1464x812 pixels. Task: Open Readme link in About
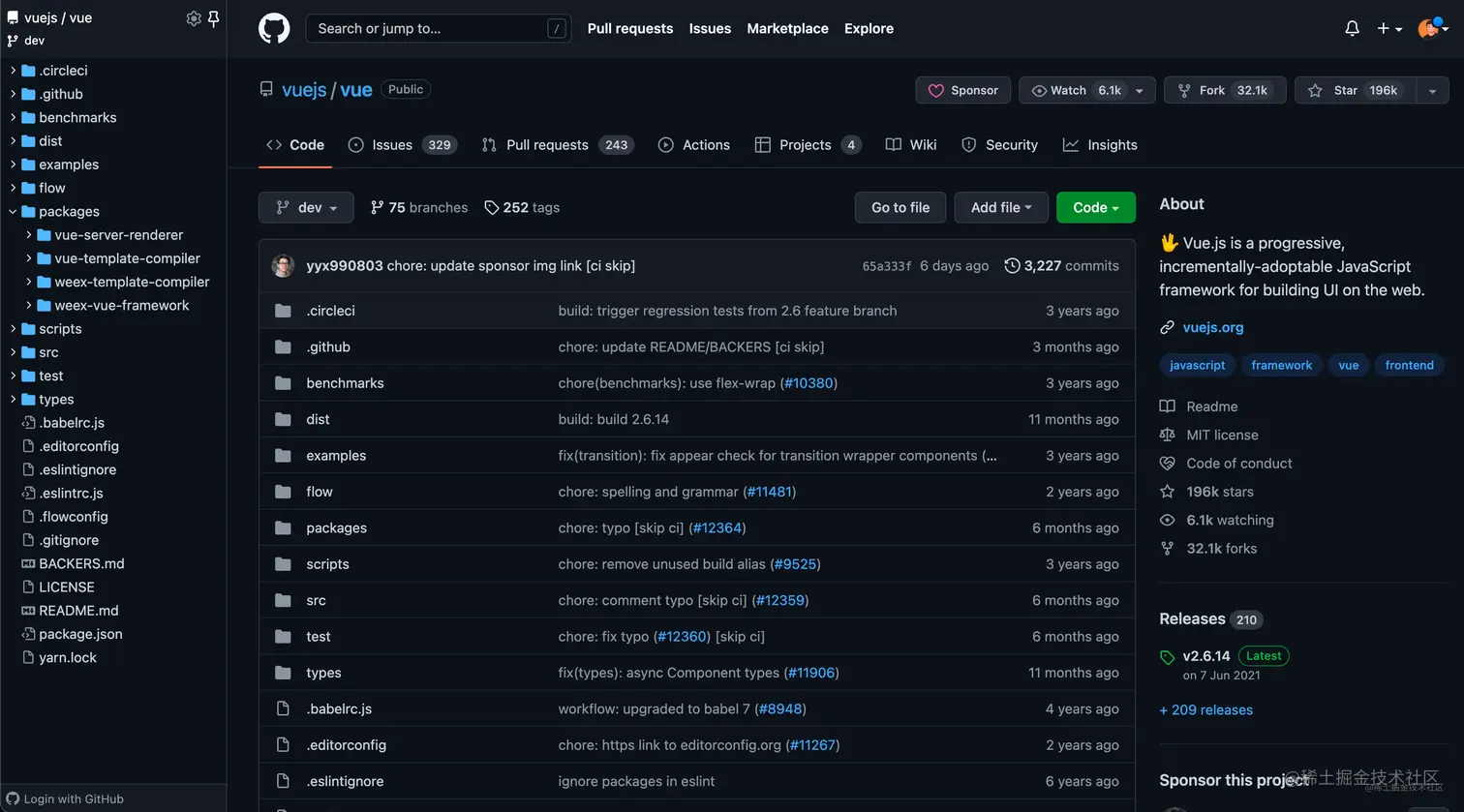click(x=1211, y=406)
